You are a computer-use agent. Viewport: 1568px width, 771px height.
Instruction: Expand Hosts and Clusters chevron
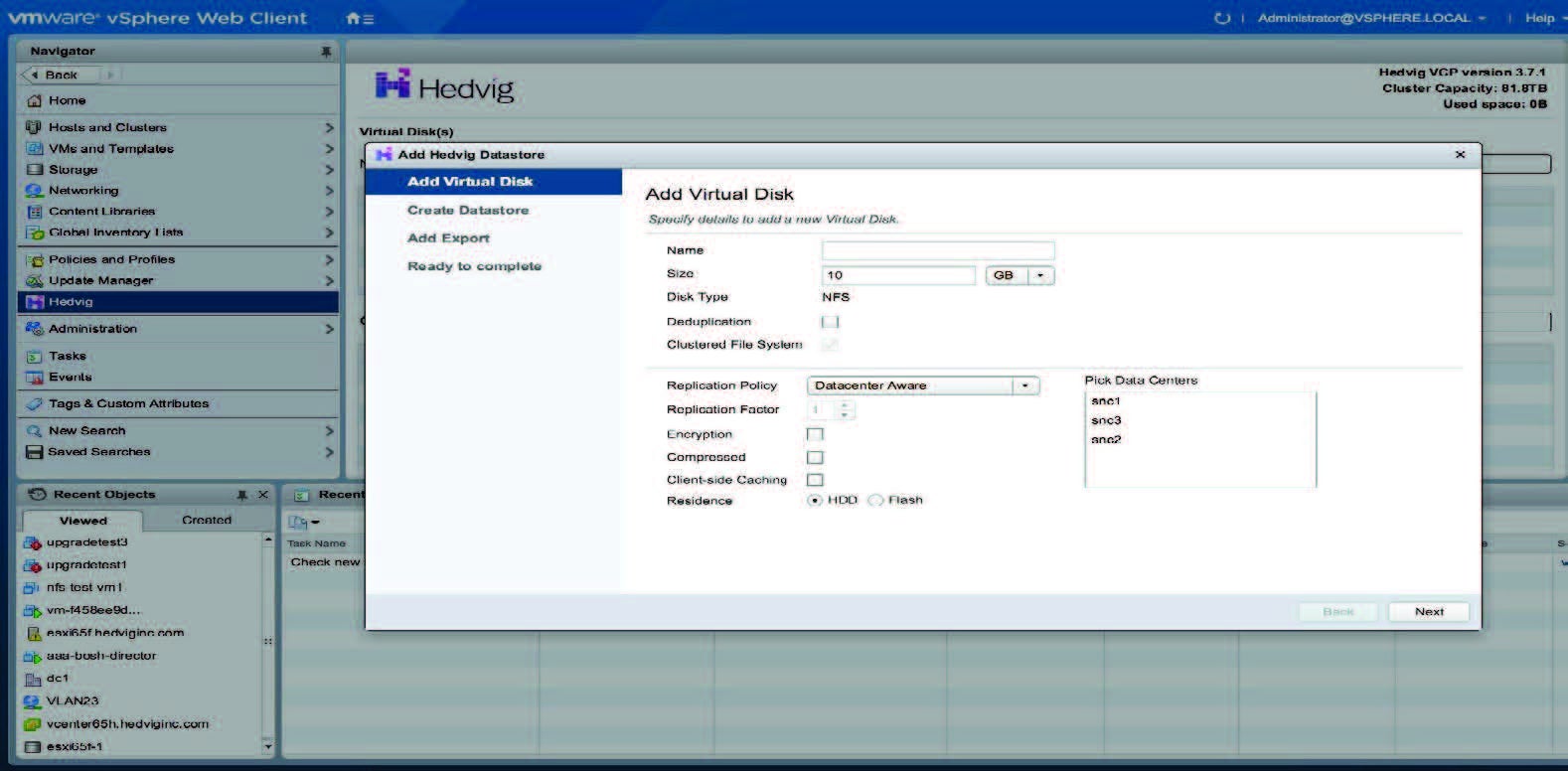(329, 127)
